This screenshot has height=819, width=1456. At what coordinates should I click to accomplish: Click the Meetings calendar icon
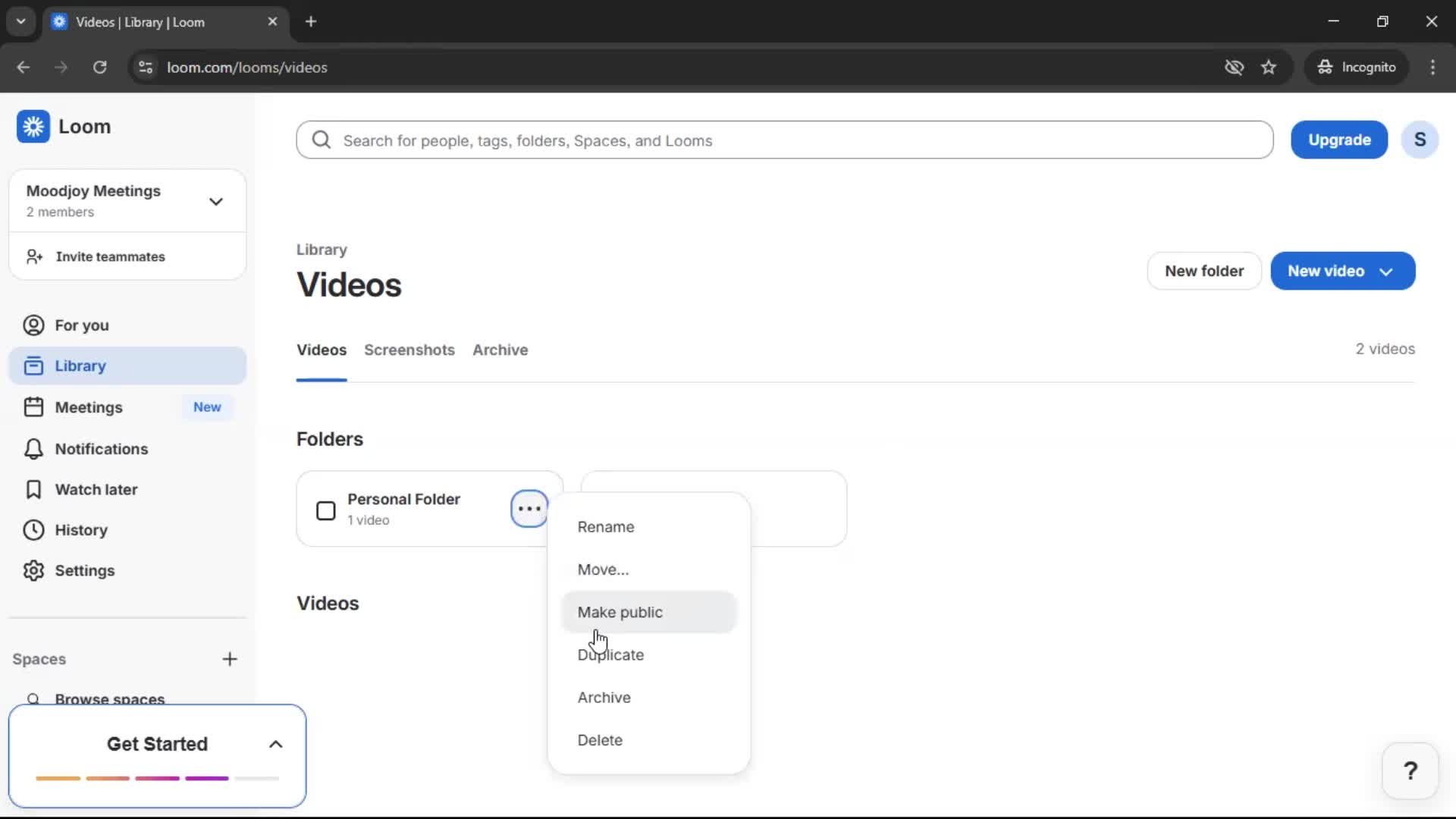[33, 407]
